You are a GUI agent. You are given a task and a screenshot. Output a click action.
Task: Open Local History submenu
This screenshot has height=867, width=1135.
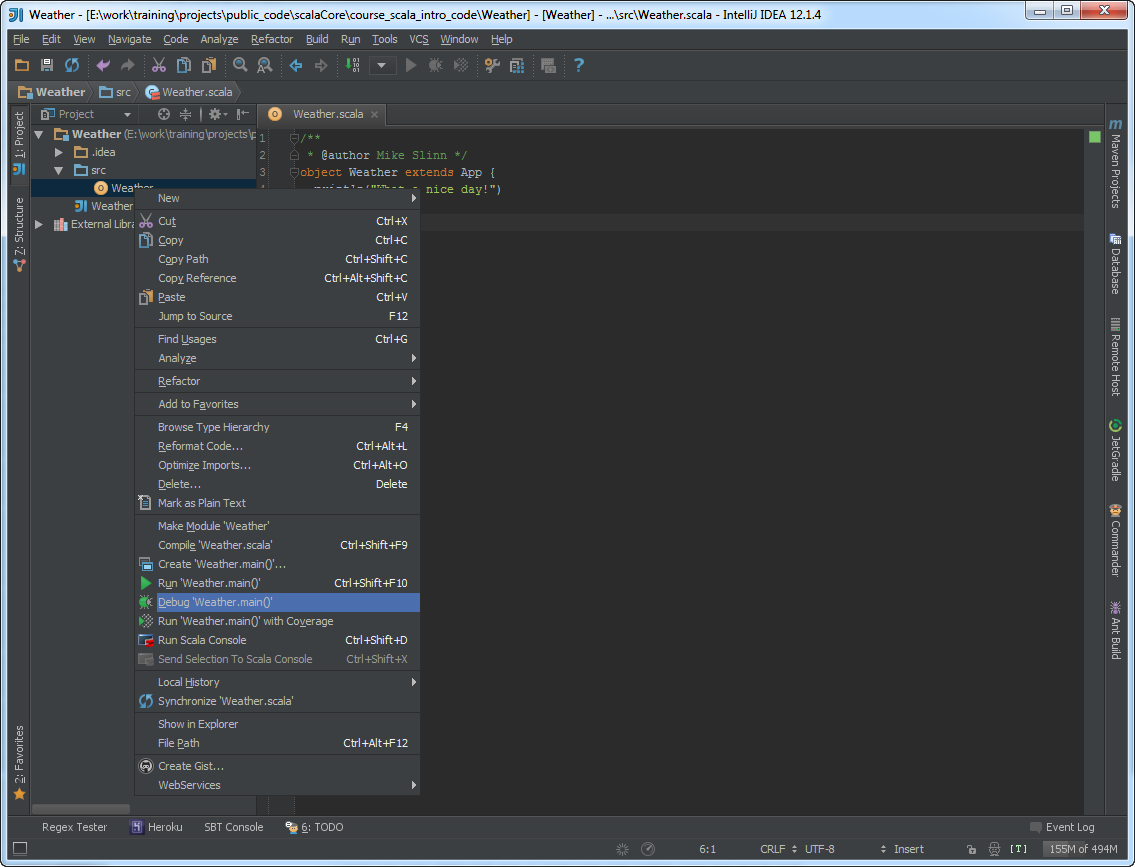[277, 682]
